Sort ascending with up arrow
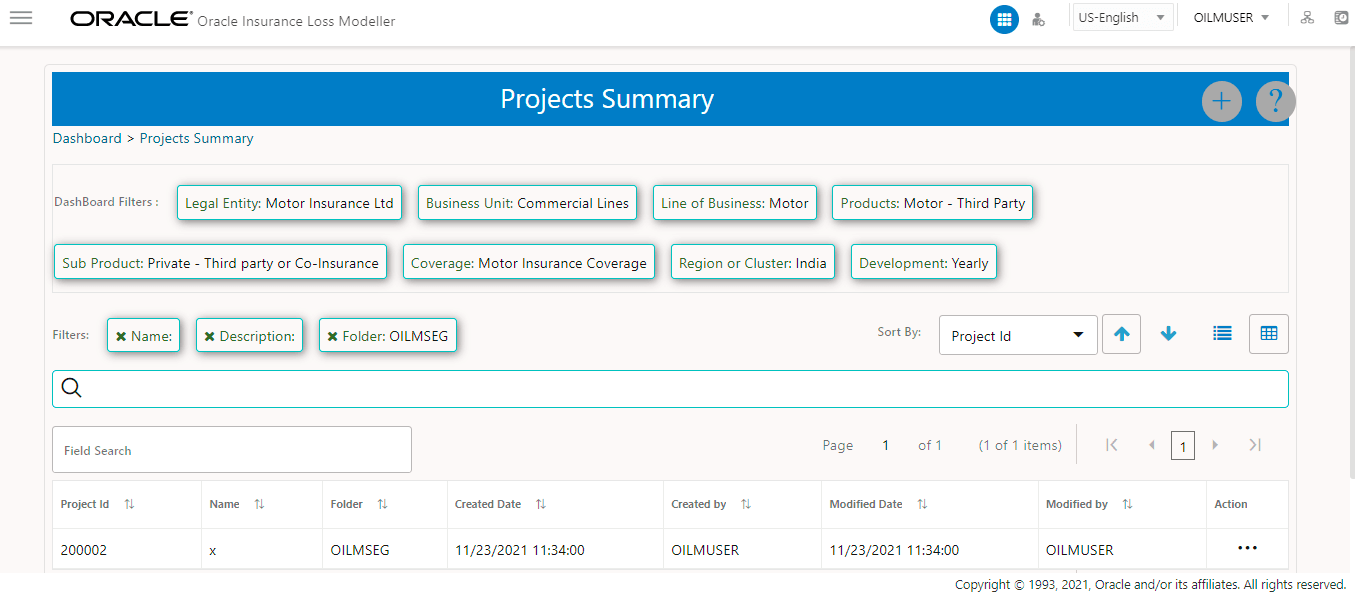 click(x=1121, y=334)
